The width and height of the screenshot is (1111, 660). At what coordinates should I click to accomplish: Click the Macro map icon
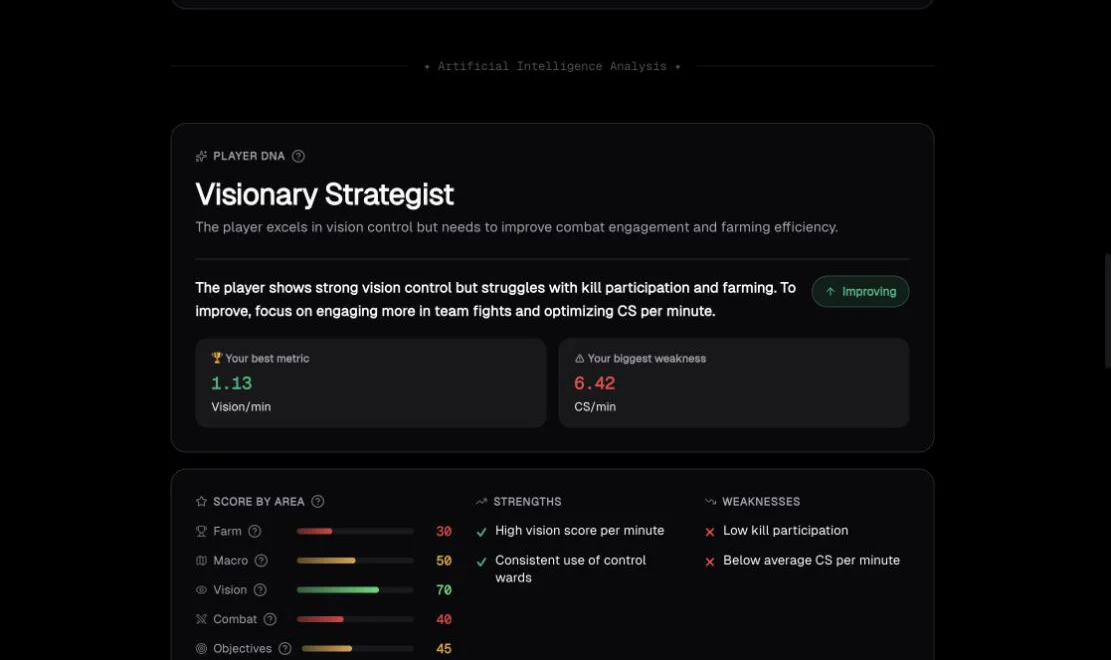201,560
